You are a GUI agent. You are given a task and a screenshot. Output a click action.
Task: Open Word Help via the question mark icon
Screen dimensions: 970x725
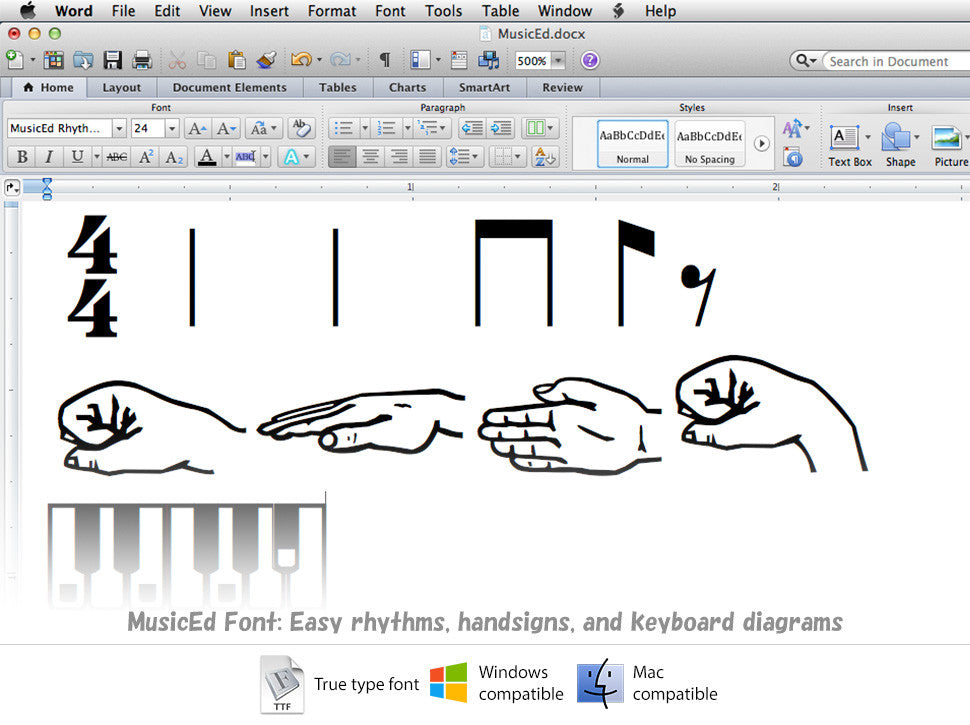tap(591, 59)
